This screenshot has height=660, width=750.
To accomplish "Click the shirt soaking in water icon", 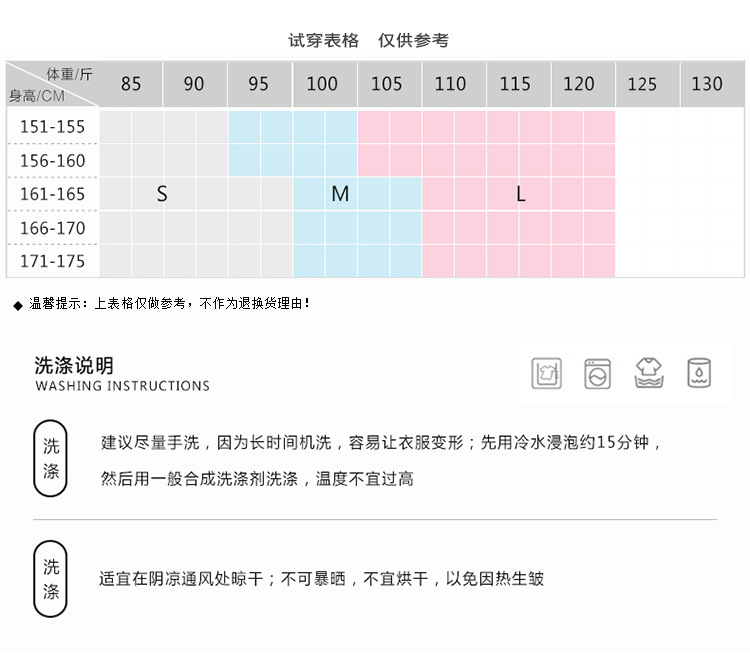I will pyautogui.click(x=649, y=373).
